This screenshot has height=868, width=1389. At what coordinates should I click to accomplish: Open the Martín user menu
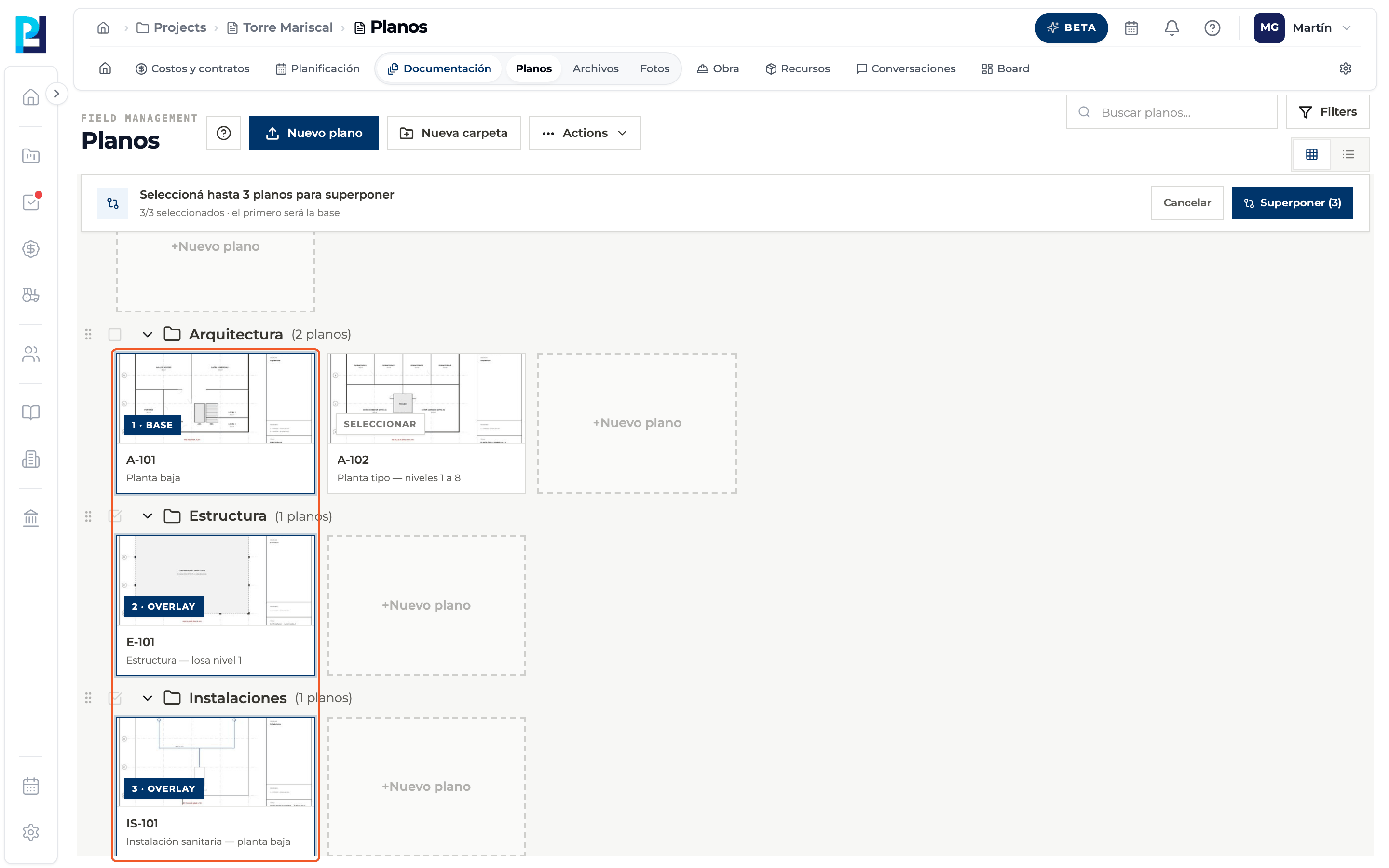(x=1302, y=27)
